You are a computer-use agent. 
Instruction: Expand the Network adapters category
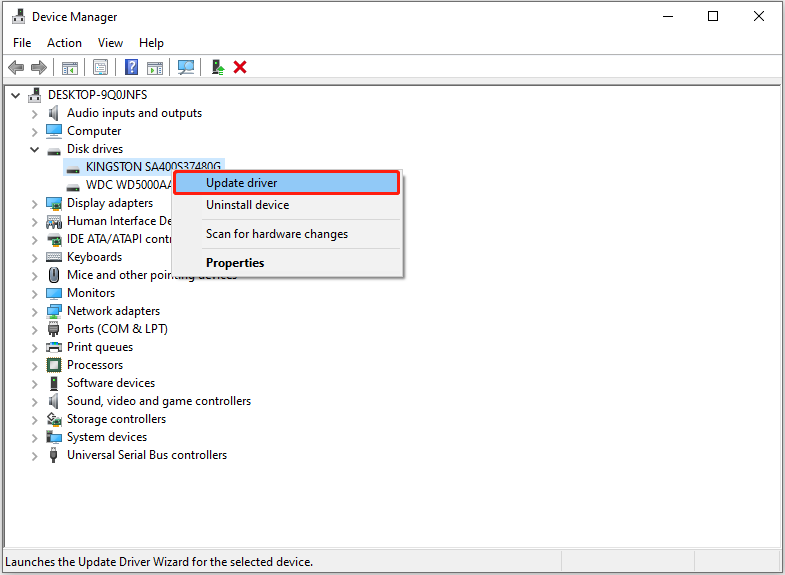click(x=34, y=312)
